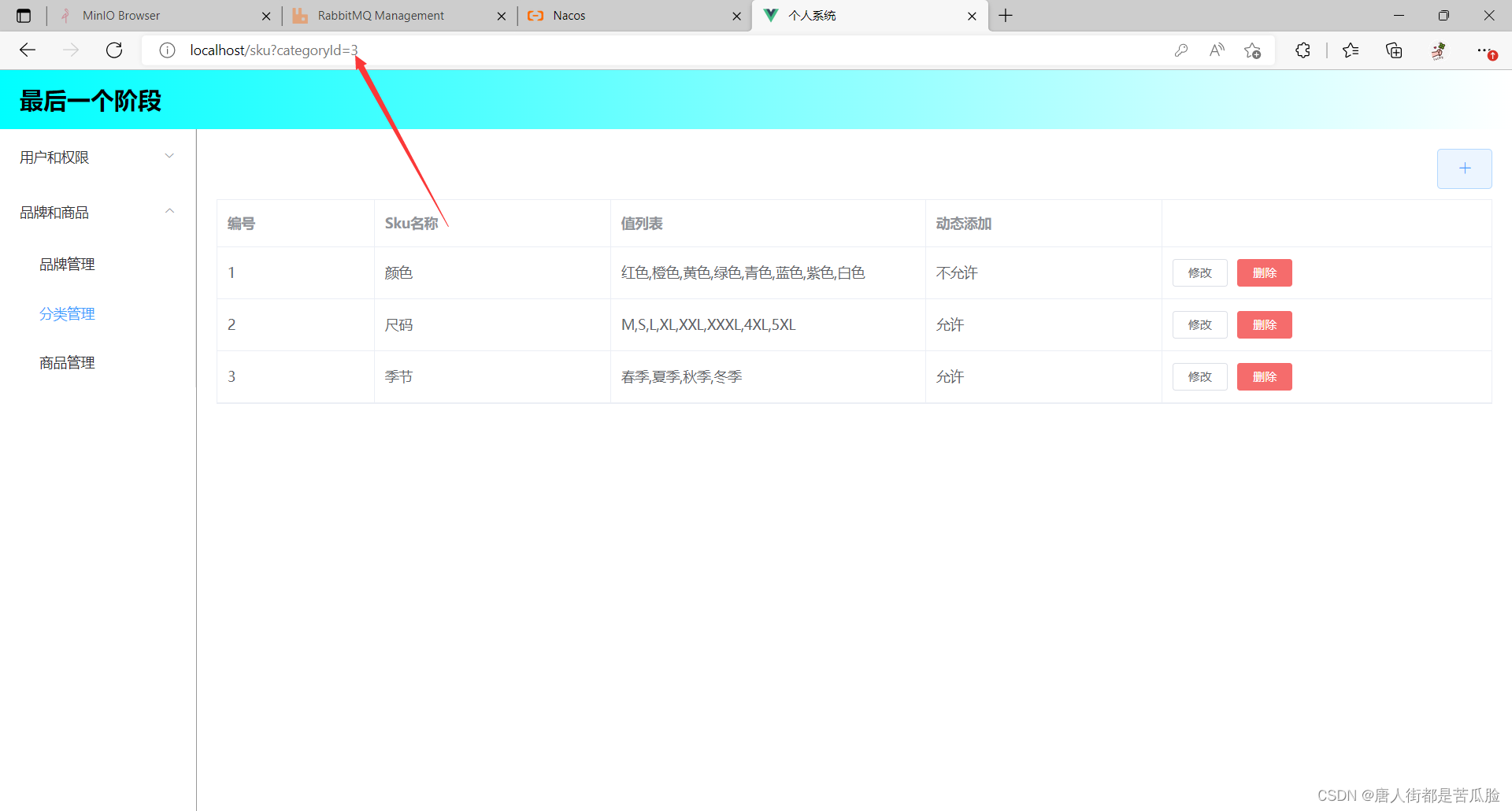1512x811 pixels.
Task: Click 删除 for the 颜色 row
Action: click(1264, 273)
